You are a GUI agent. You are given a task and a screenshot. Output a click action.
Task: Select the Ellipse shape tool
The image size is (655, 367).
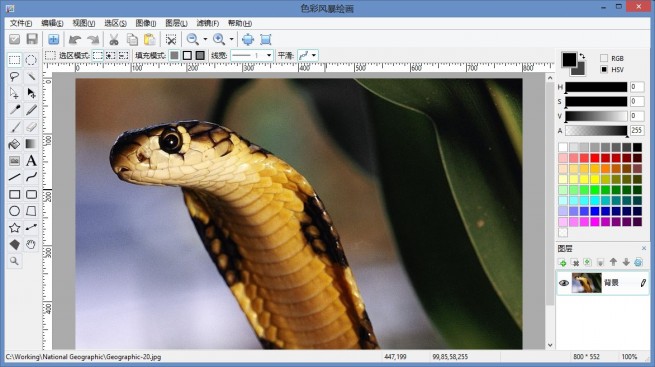click(14, 211)
